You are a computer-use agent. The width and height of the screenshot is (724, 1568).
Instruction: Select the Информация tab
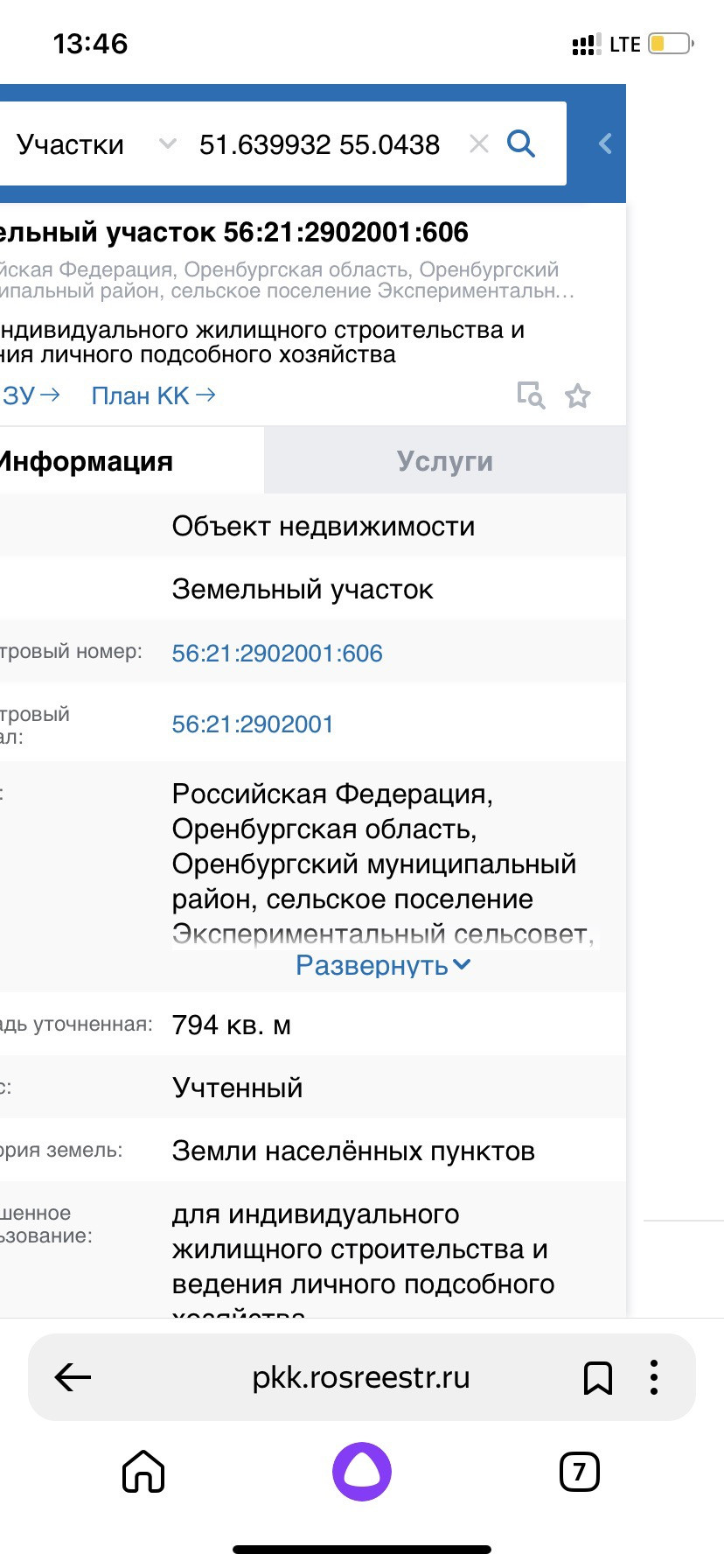tap(87, 461)
